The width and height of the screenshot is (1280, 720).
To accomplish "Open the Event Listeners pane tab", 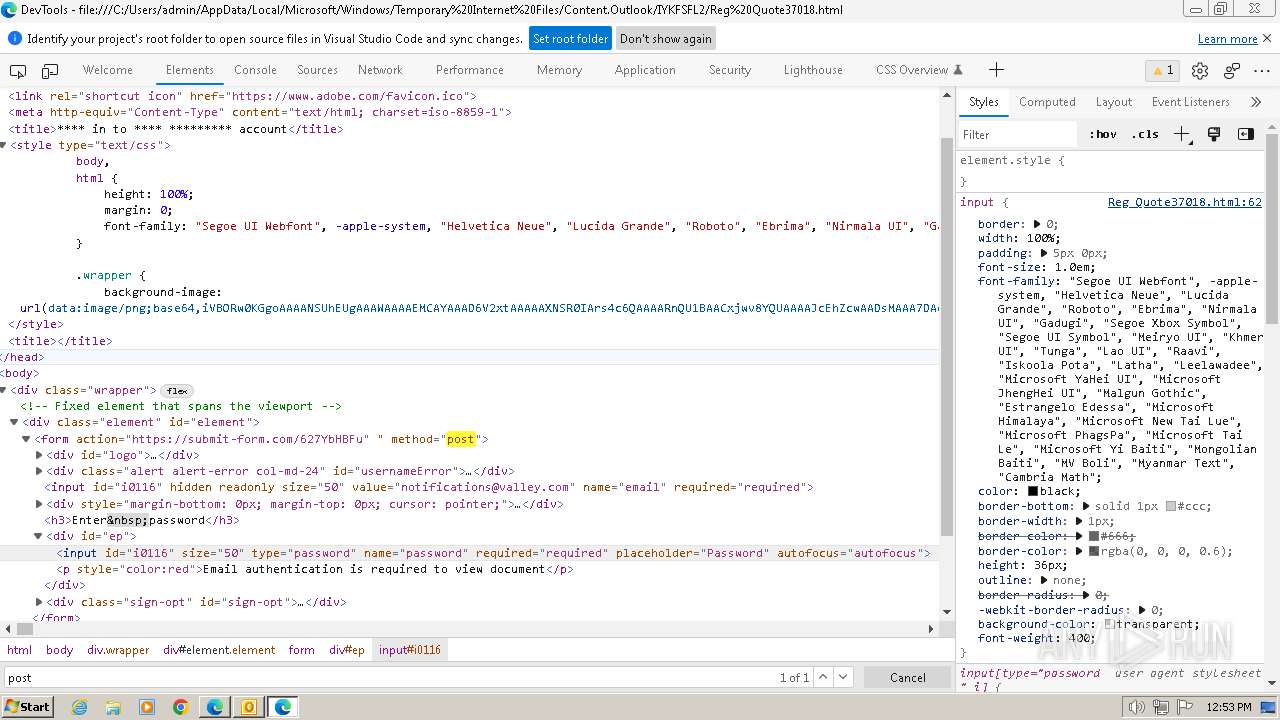I will point(1190,102).
